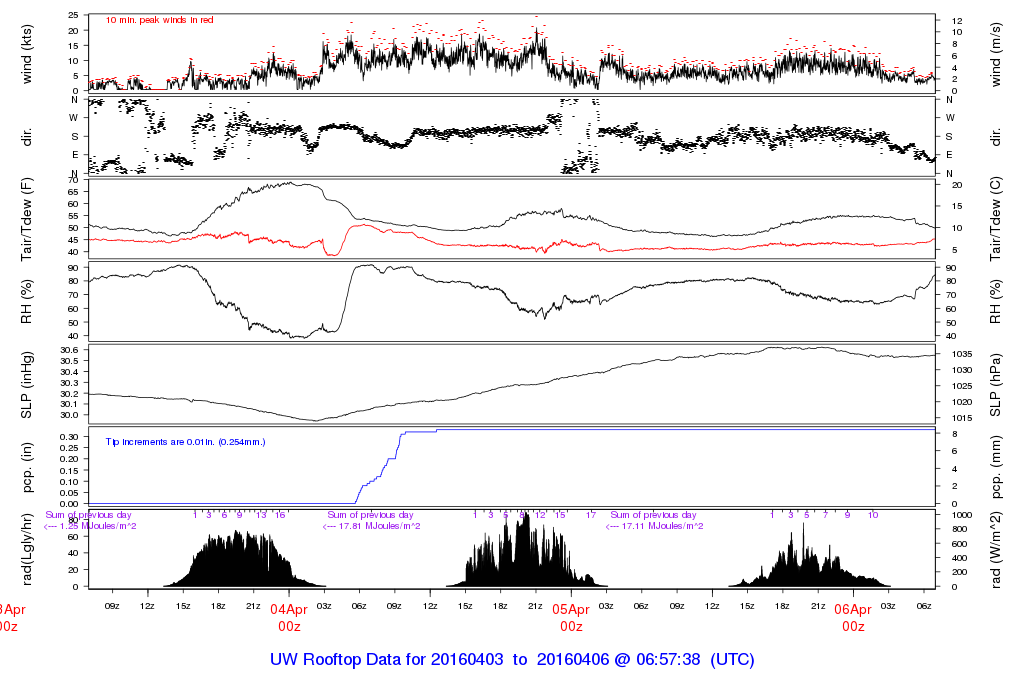This screenshot has height=700, width=1024.
Task: Select the '04Apr' date label
Action: (x=289, y=610)
